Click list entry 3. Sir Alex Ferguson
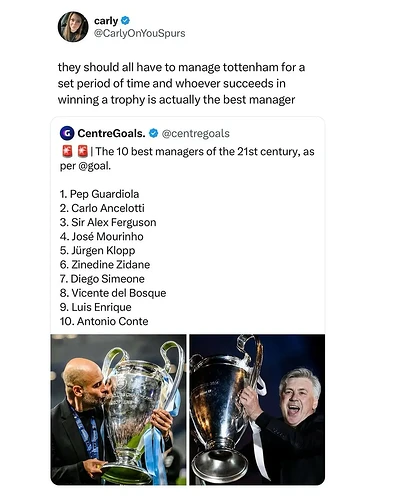400x500 pixels. pos(108,222)
